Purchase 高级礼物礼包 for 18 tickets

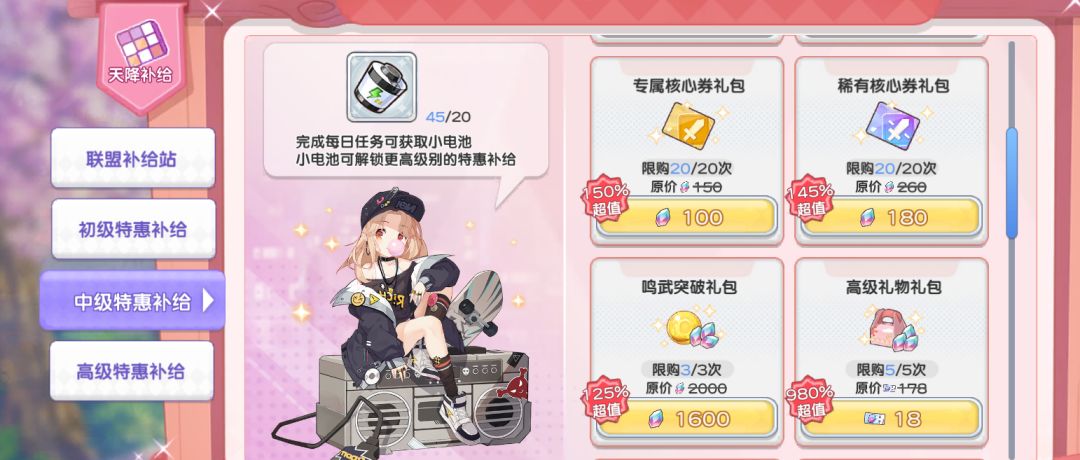(891, 419)
